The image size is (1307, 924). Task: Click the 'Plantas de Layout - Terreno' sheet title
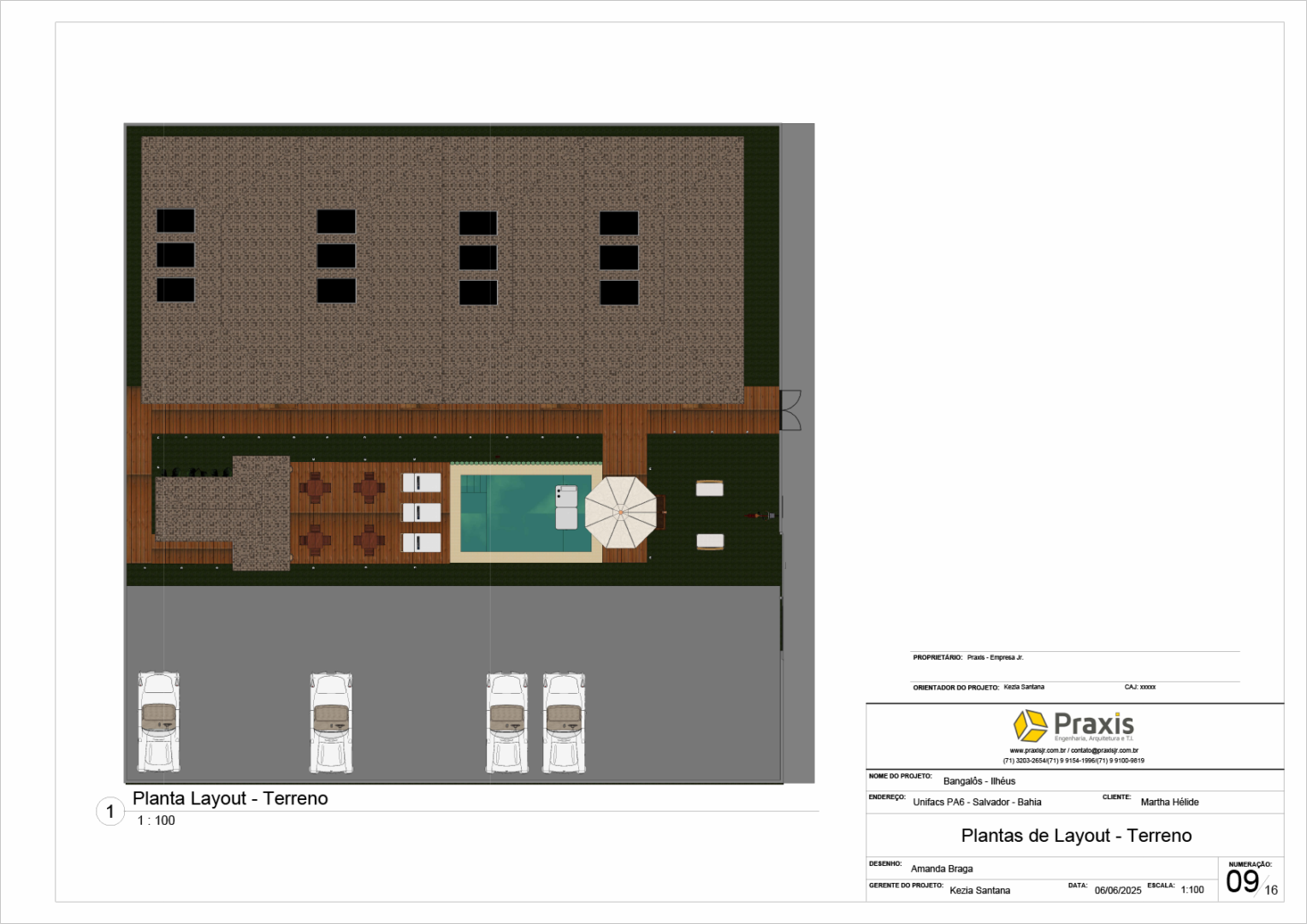1076,836
